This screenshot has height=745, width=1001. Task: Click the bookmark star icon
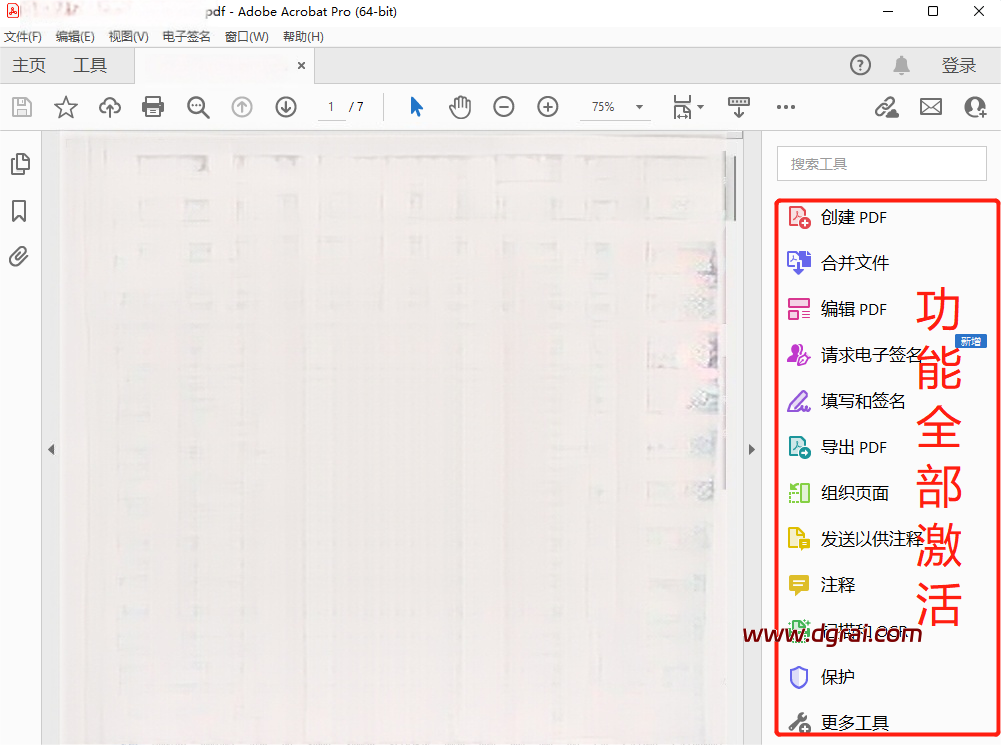click(x=66, y=107)
